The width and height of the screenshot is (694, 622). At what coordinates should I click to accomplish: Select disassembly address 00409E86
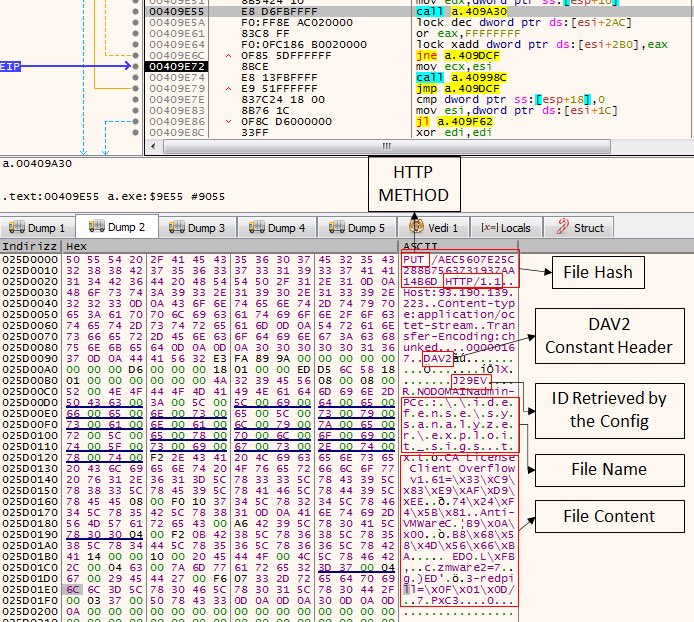pyautogui.click(x=177, y=121)
